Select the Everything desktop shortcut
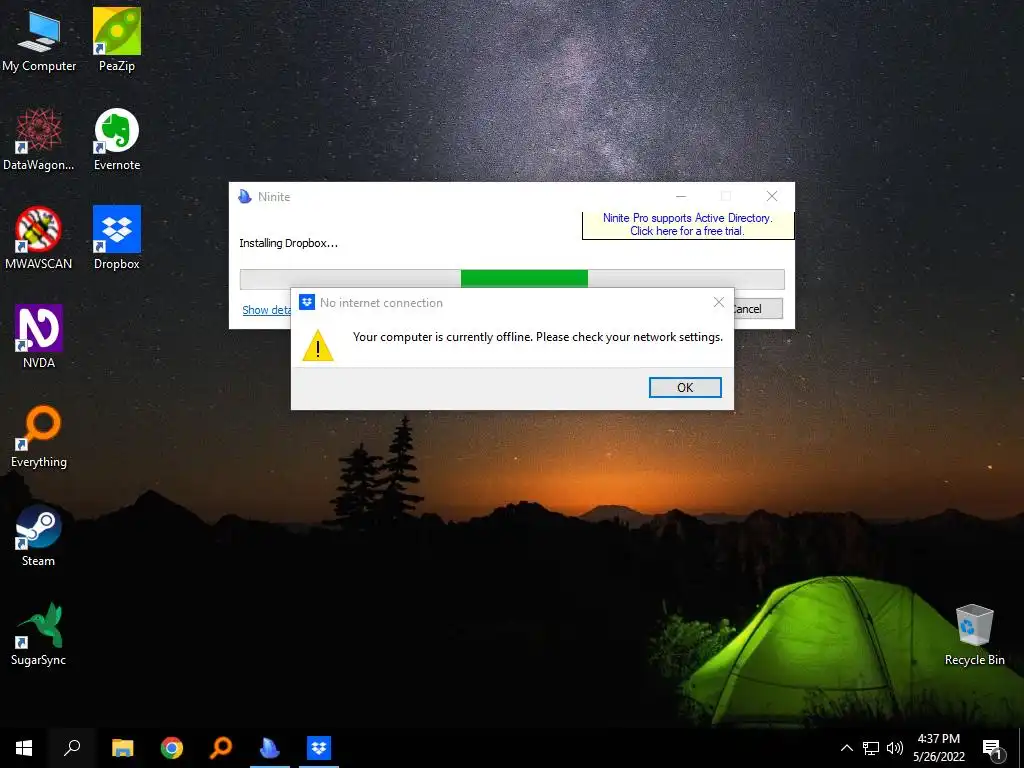 pyautogui.click(x=39, y=436)
